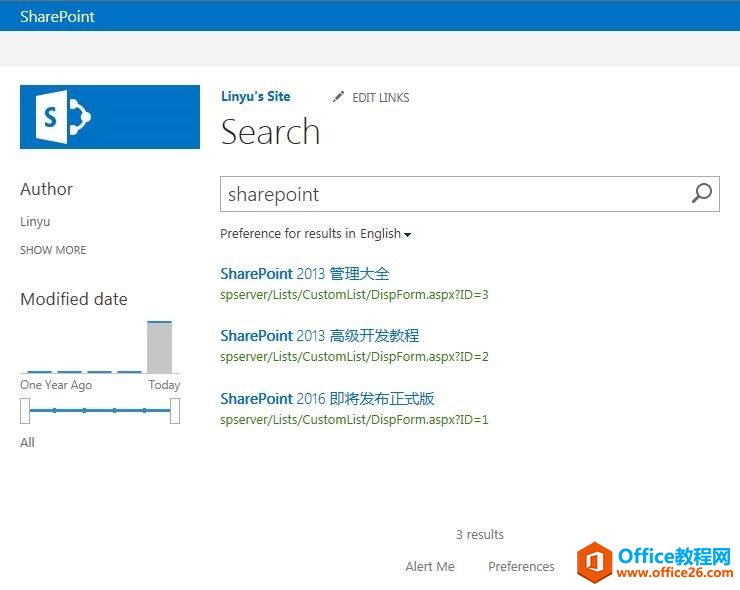
Task: Filter results by author Linyu
Action: 35,221
